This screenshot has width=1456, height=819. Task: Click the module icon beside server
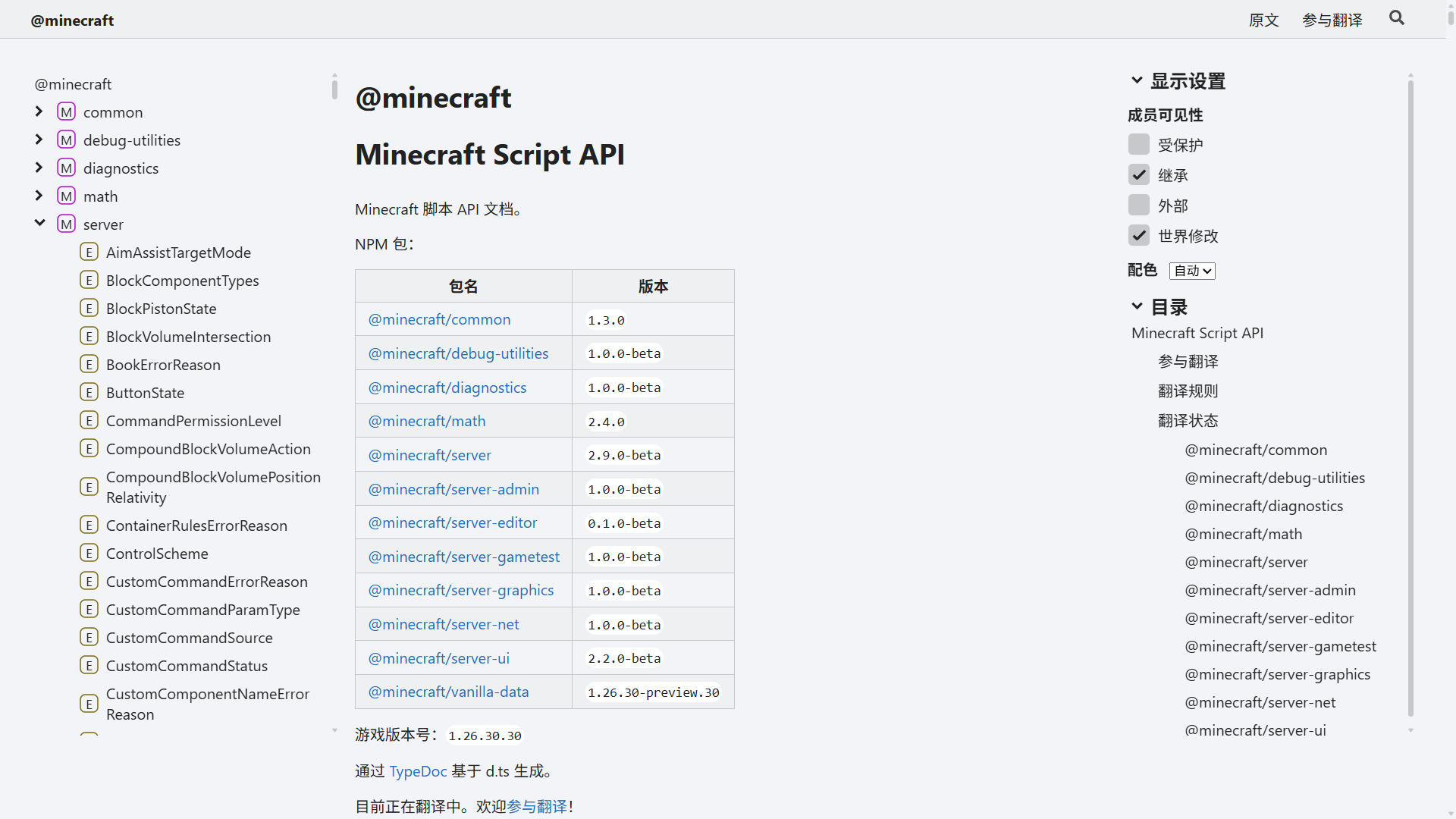[67, 224]
